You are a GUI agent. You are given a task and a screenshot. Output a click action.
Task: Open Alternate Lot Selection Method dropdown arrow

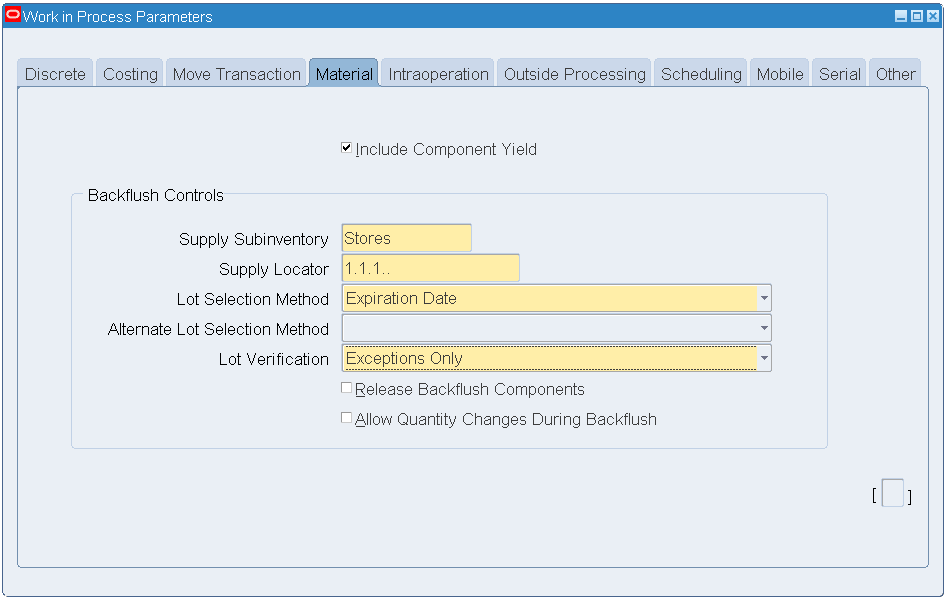pyautogui.click(x=764, y=328)
